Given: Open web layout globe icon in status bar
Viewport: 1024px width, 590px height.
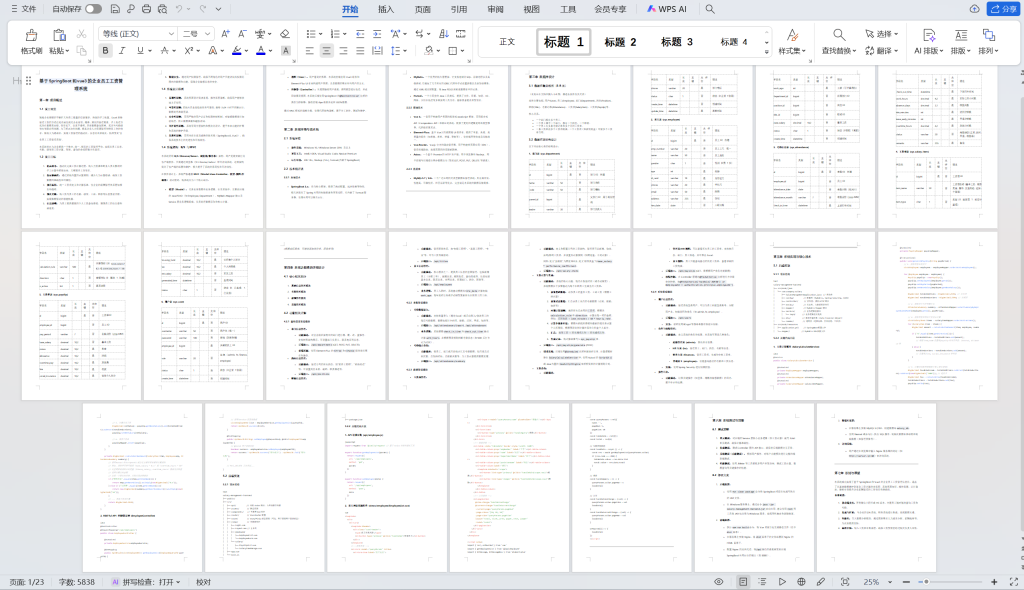Looking at the screenshot, I should click(x=801, y=582).
